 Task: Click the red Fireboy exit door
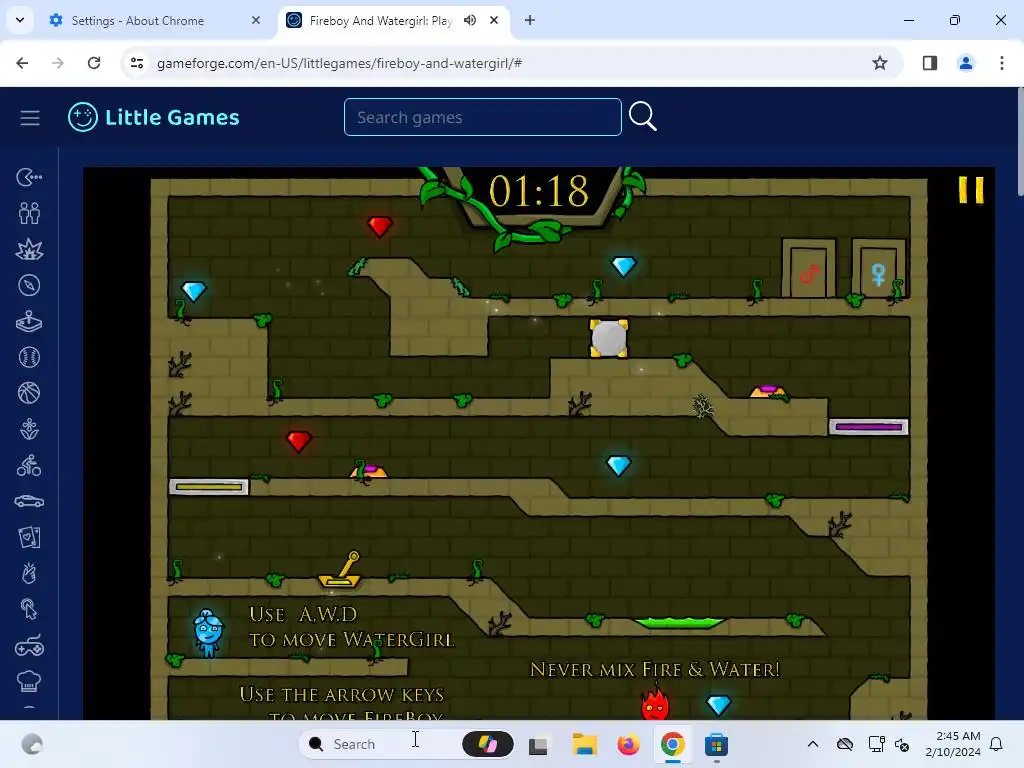pyautogui.click(x=809, y=269)
